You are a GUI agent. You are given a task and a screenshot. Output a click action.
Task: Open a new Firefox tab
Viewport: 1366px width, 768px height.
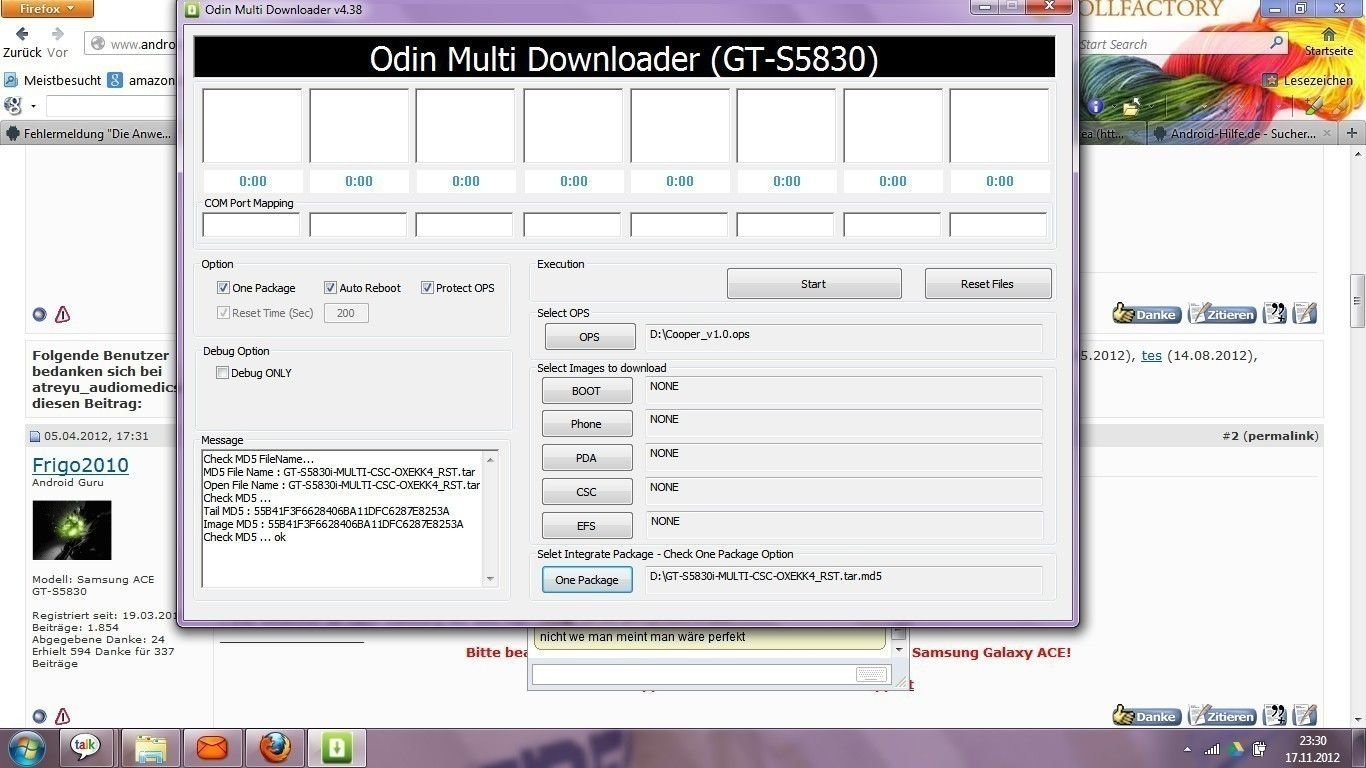tap(1352, 133)
